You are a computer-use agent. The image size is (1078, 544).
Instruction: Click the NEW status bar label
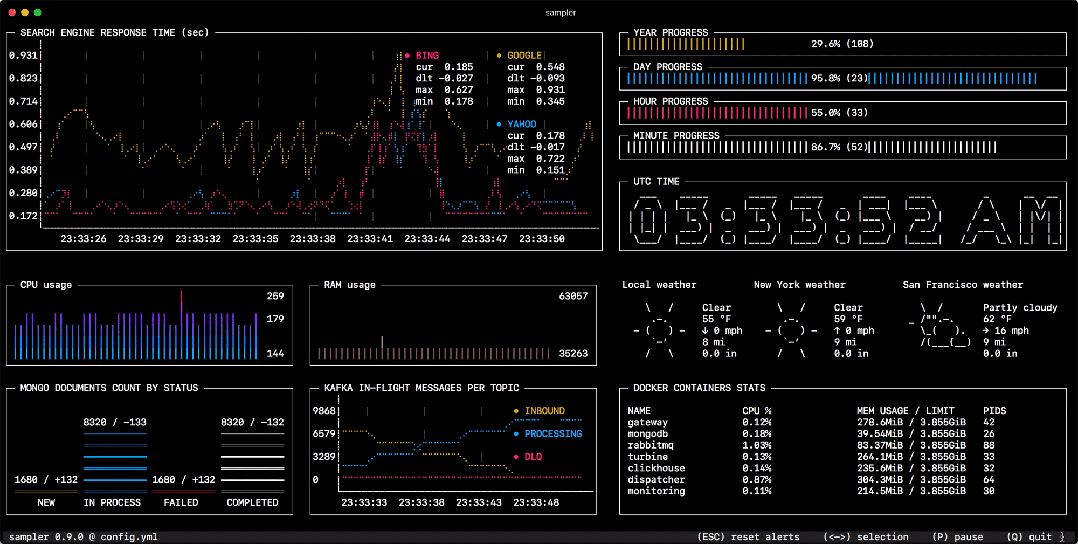point(46,503)
